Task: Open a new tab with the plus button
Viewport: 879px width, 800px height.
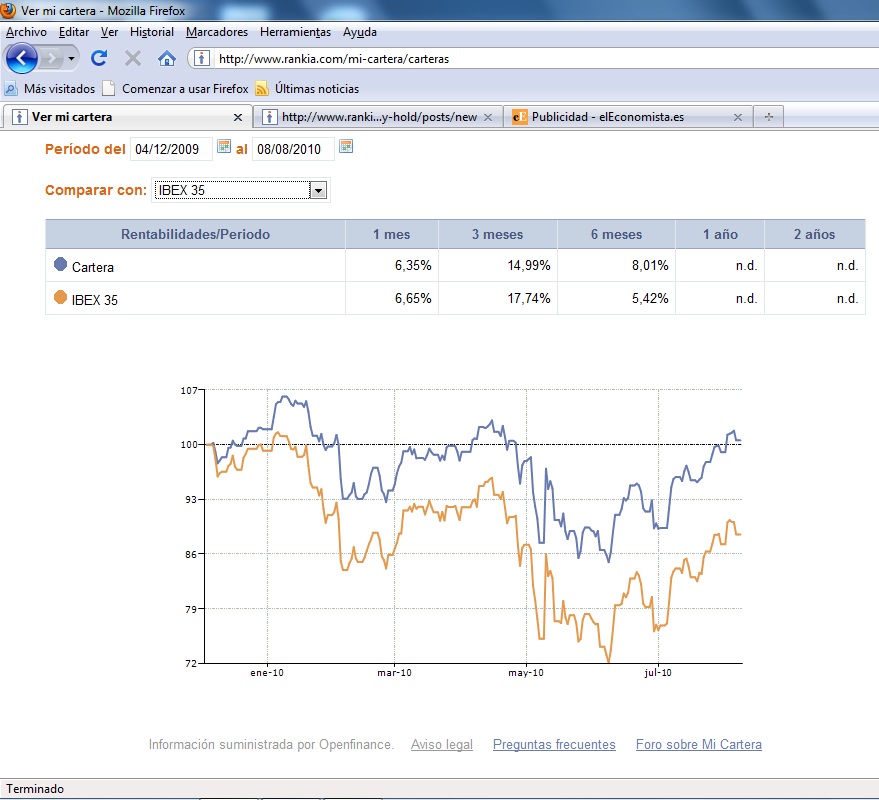Action: 769,117
